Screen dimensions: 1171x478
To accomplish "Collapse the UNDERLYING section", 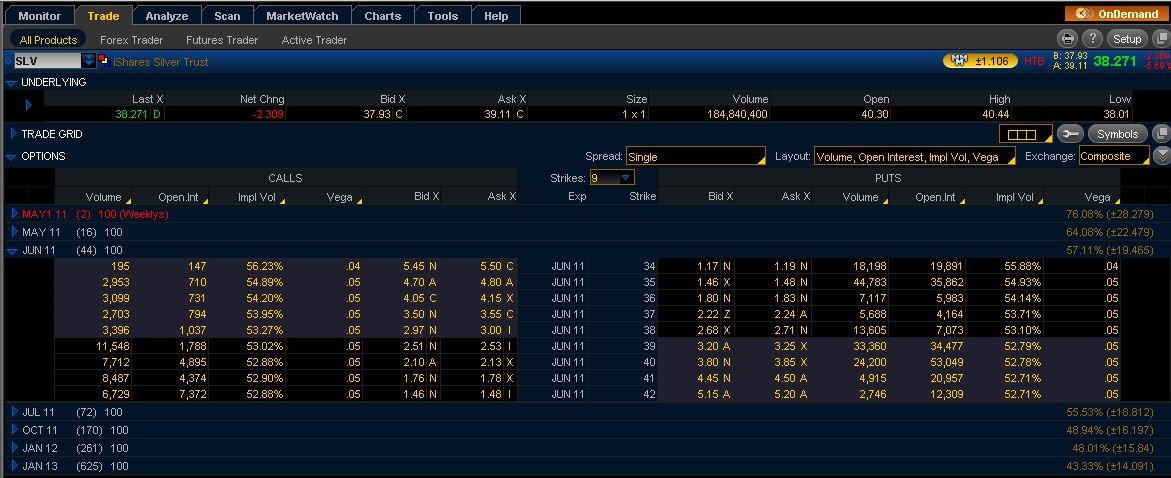I will click(10, 83).
